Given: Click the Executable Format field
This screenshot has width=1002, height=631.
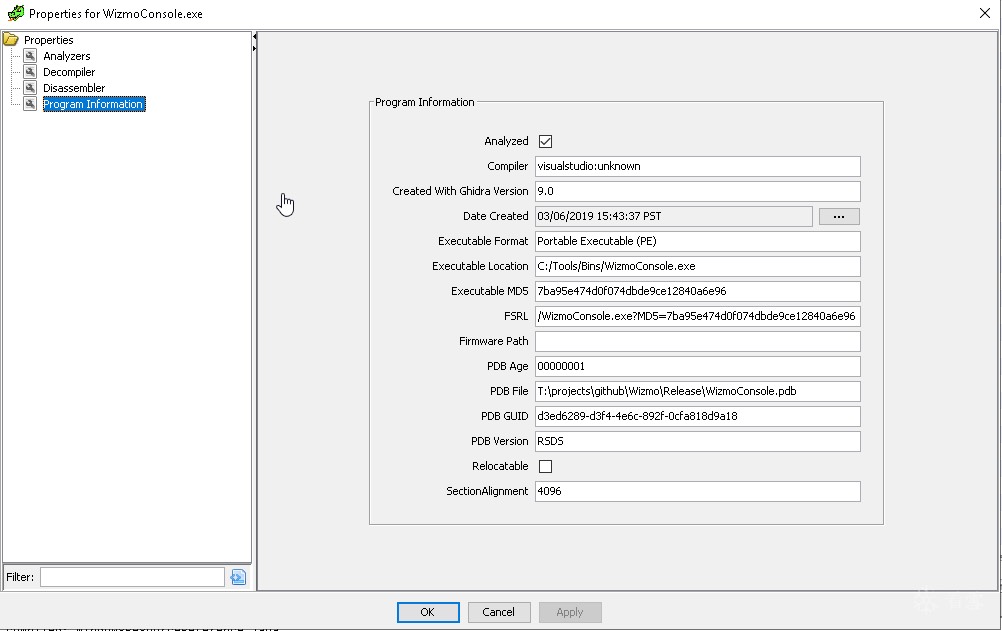Looking at the screenshot, I should point(698,241).
